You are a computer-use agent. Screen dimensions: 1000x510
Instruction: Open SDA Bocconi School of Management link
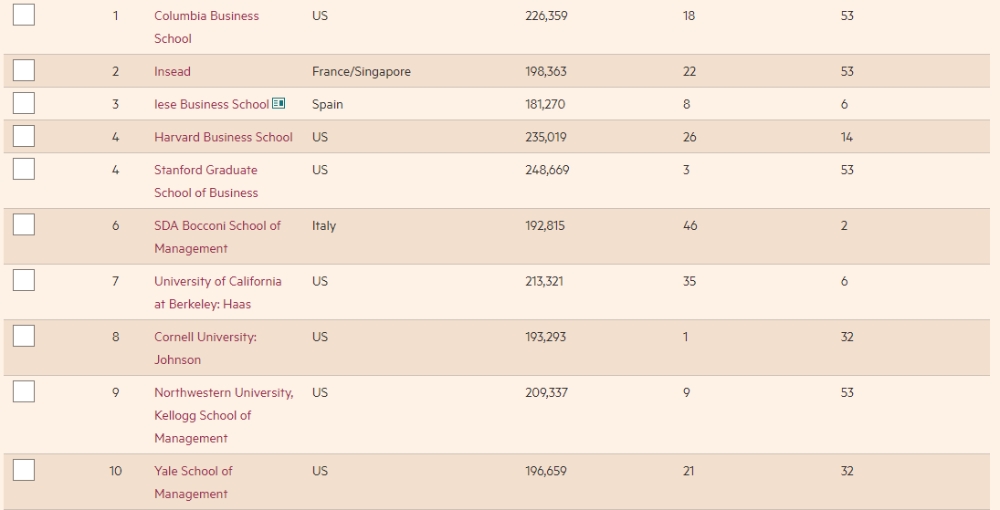point(217,237)
